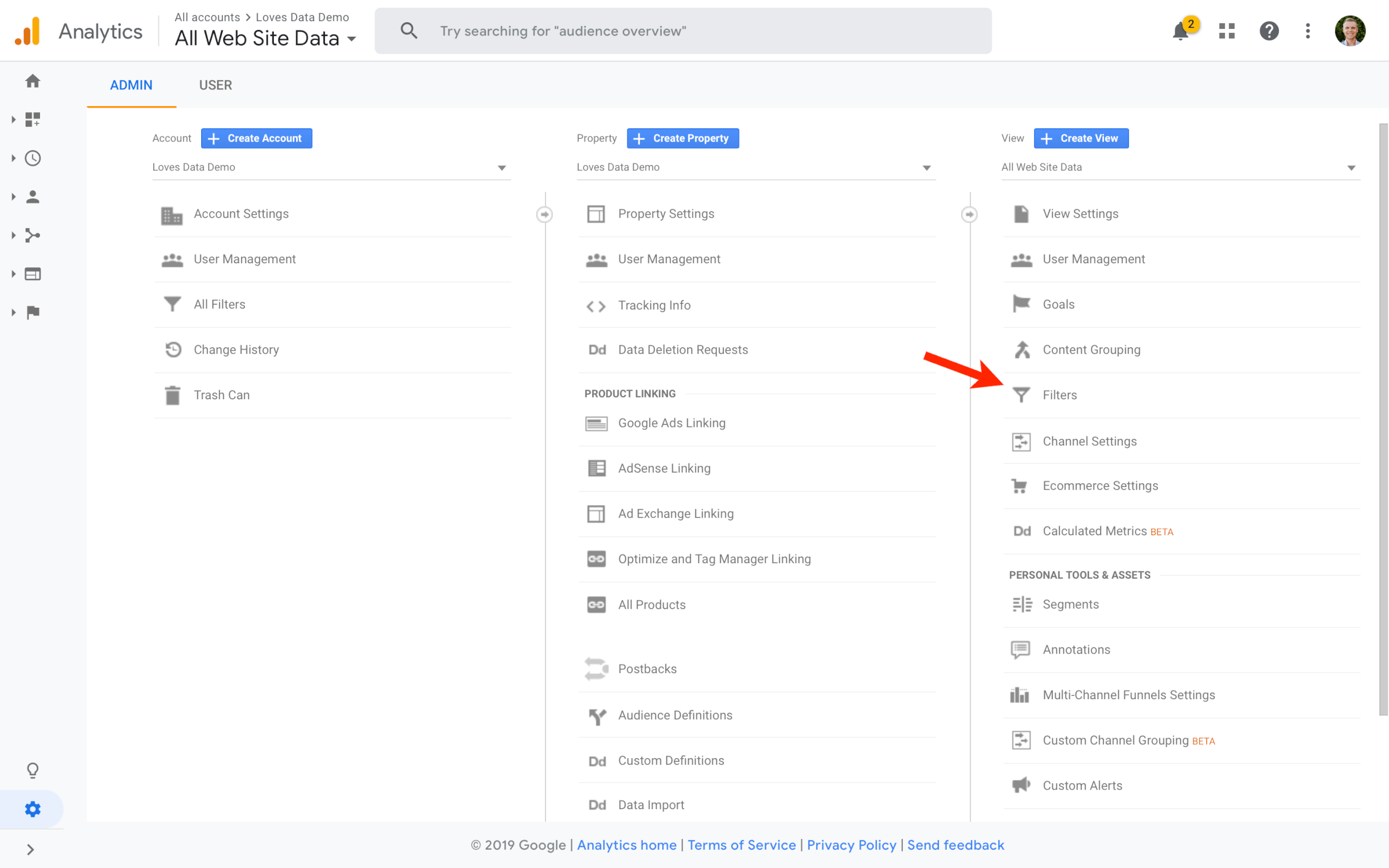Open the Discover lightbulb icon
Viewport: 1389px width, 868px height.
point(33,770)
